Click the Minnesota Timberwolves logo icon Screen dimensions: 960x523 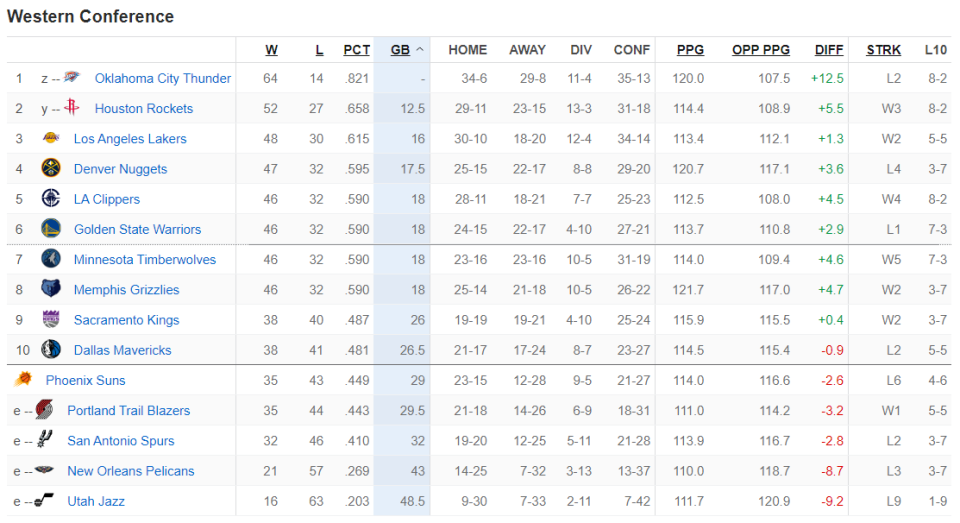pyautogui.click(x=51, y=258)
